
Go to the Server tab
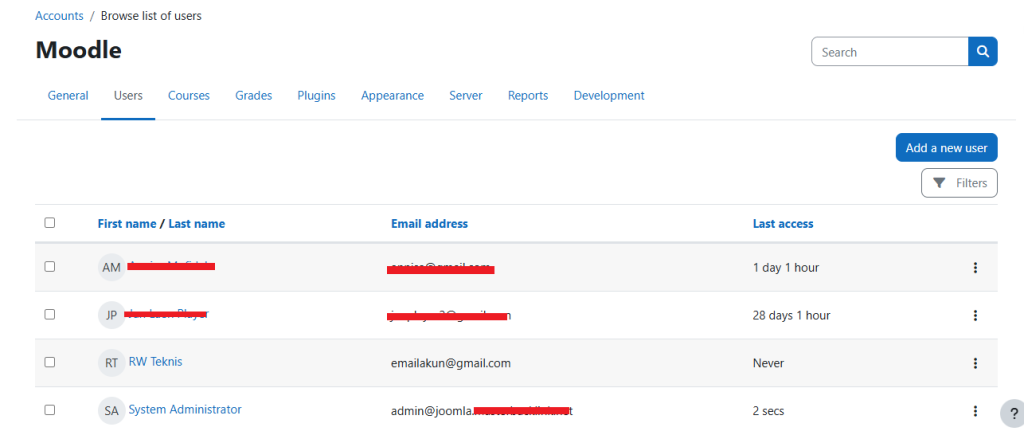466,95
